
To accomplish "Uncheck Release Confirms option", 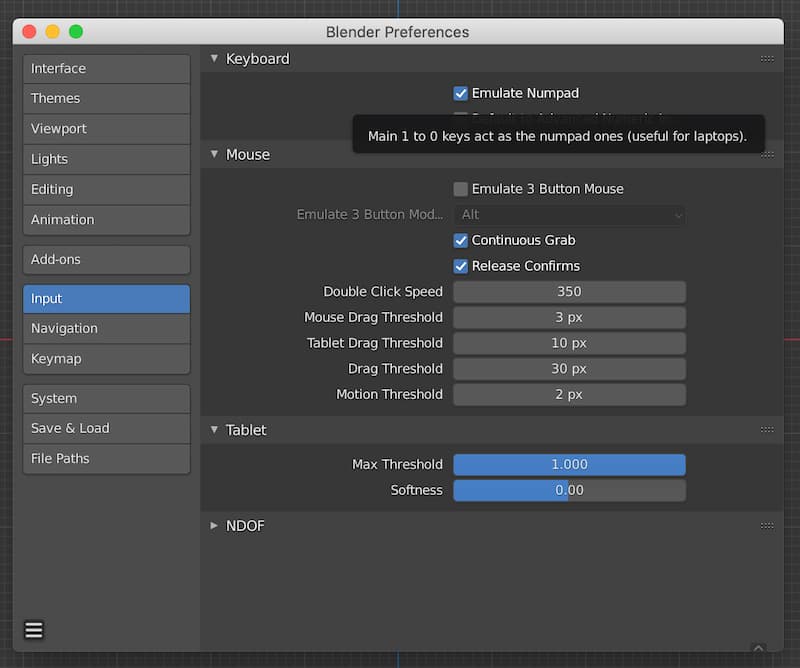I will click(x=461, y=266).
